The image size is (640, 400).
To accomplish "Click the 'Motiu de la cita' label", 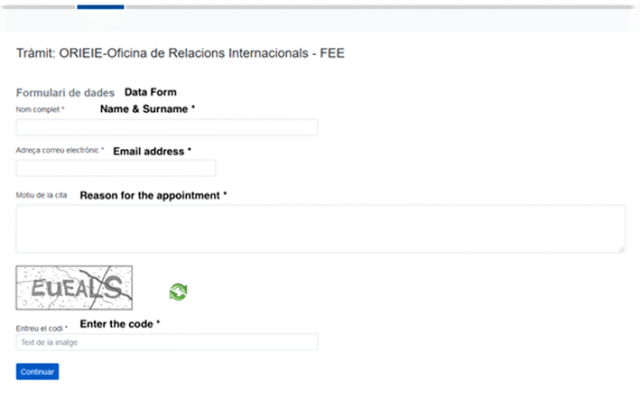I will point(42,195).
